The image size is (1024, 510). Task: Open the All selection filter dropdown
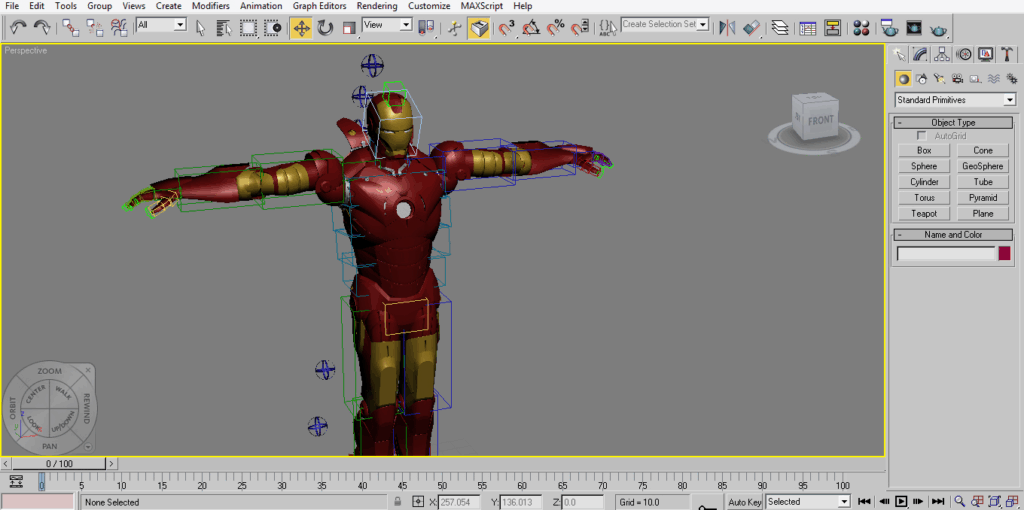pyautogui.click(x=161, y=25)
